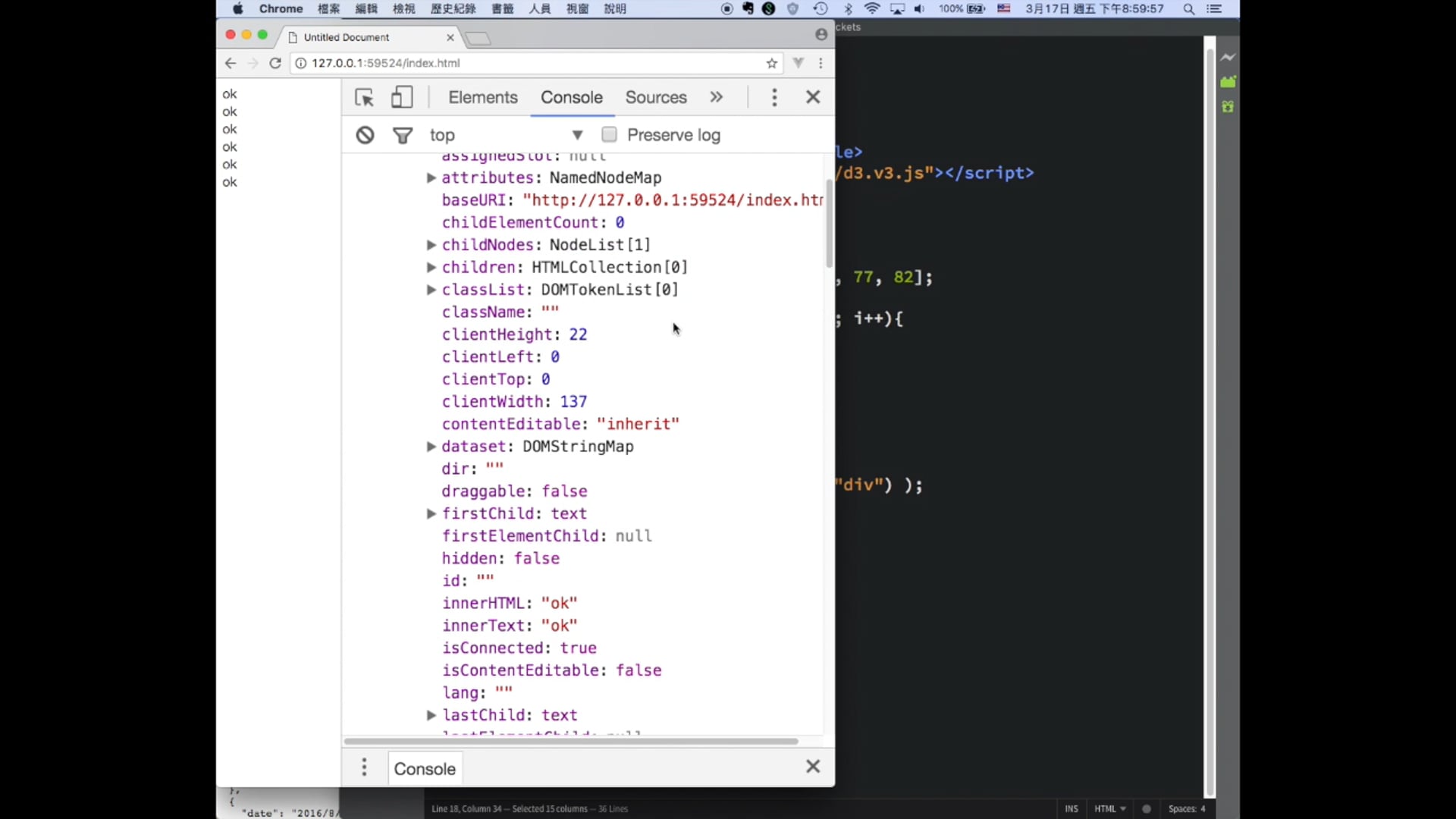This screenshot has height=819, width=1456.
Task: Expand the classList DOMTokenList entry
Action: (431, 290)
